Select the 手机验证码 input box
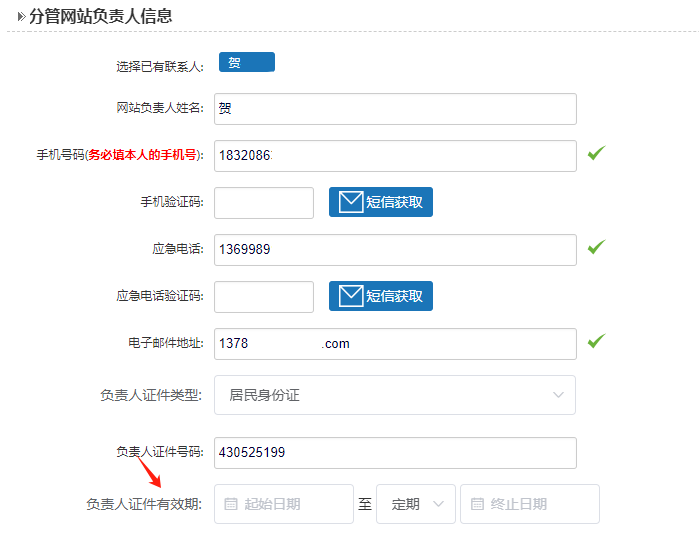This screenshot has width=699, height=560. 264,202
